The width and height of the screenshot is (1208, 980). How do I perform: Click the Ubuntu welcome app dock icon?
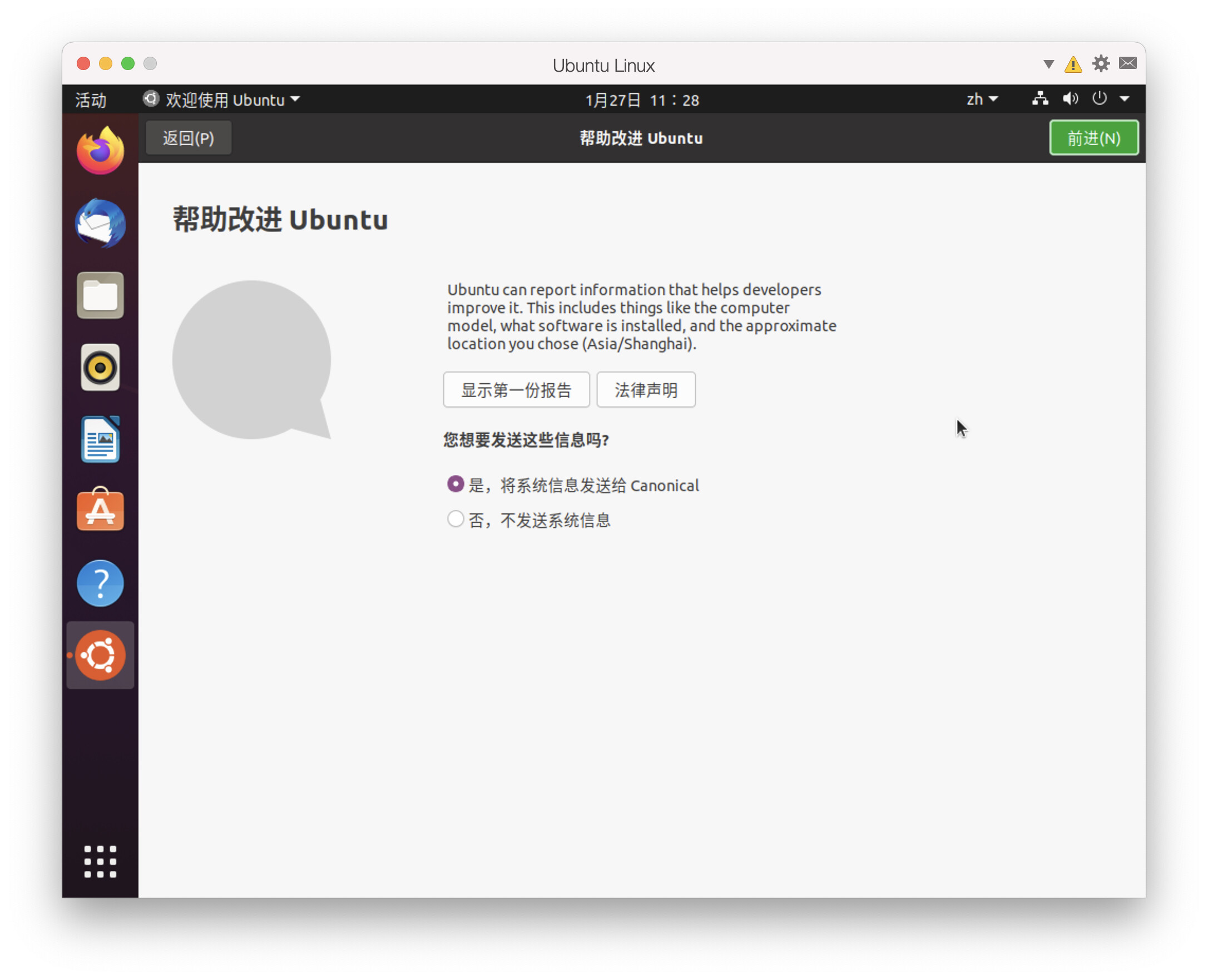click(x=101, y=655)
